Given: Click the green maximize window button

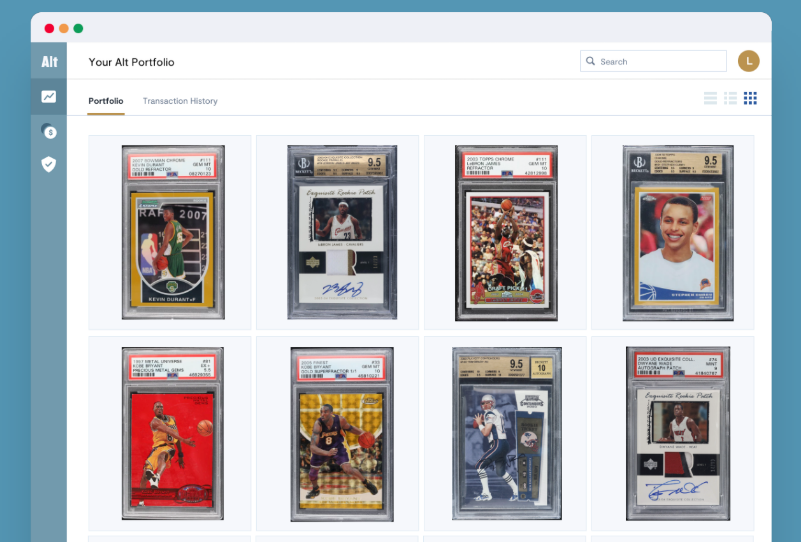Looking at the screenshot, I should click(x=78, y=28).
